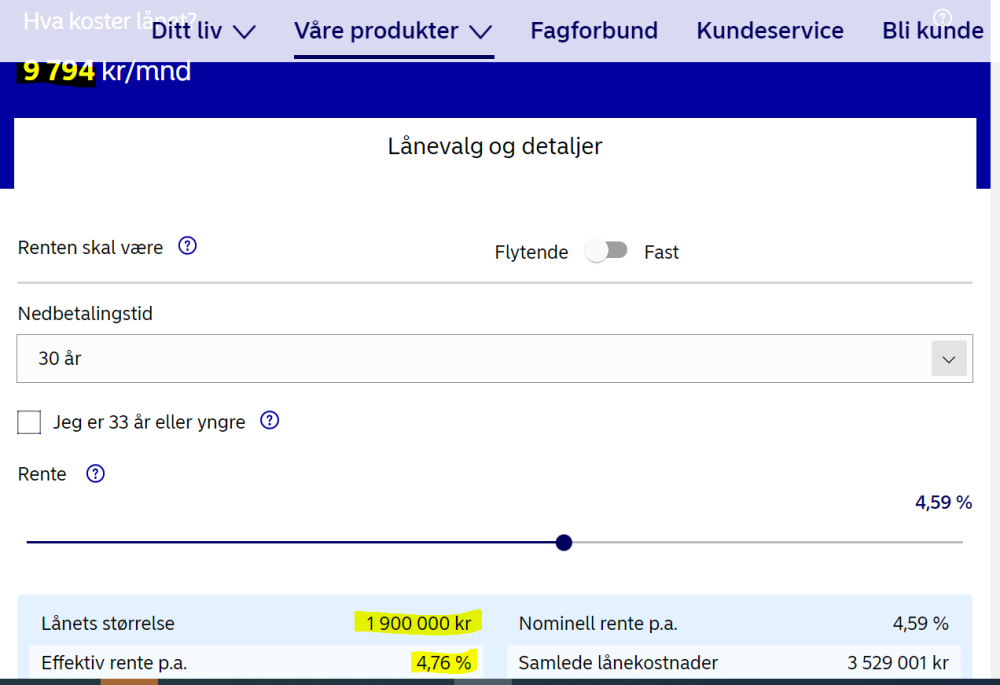
Task: Select the 'Fast' interest option label
Action: coord(661,253)
